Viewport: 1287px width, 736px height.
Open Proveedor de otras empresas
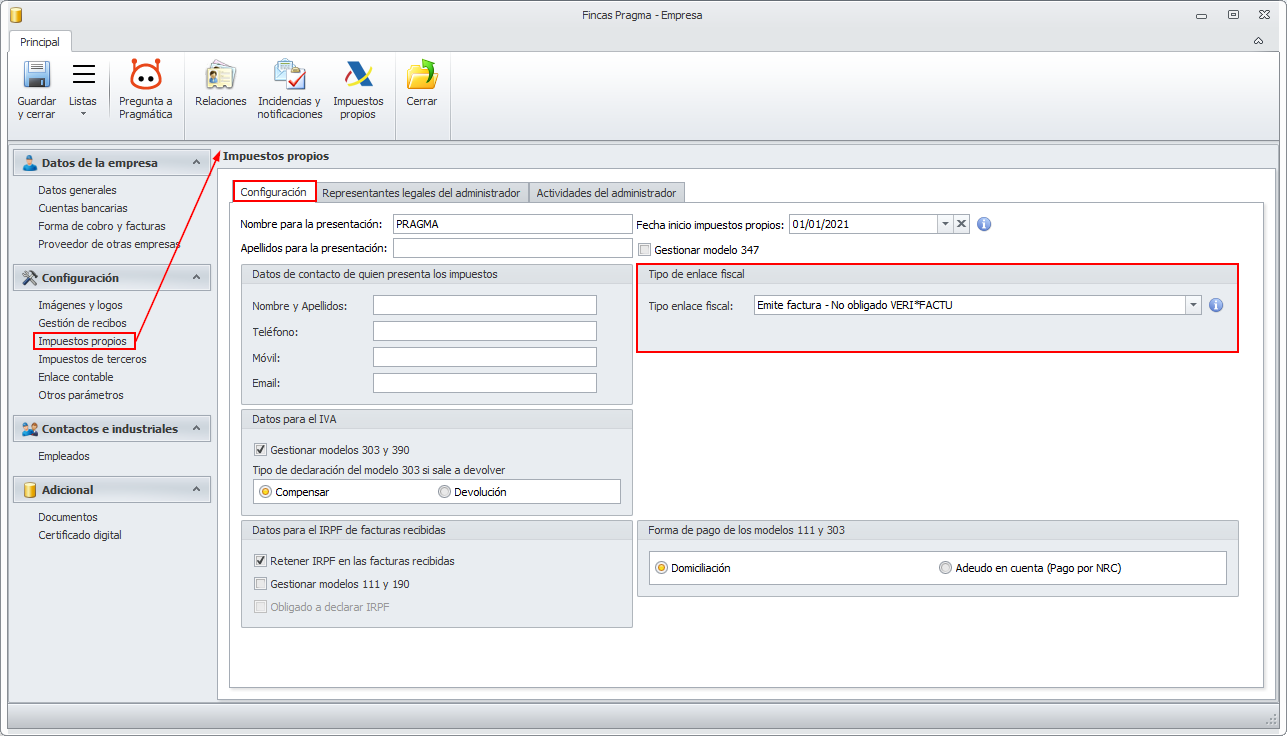point(109,244)
